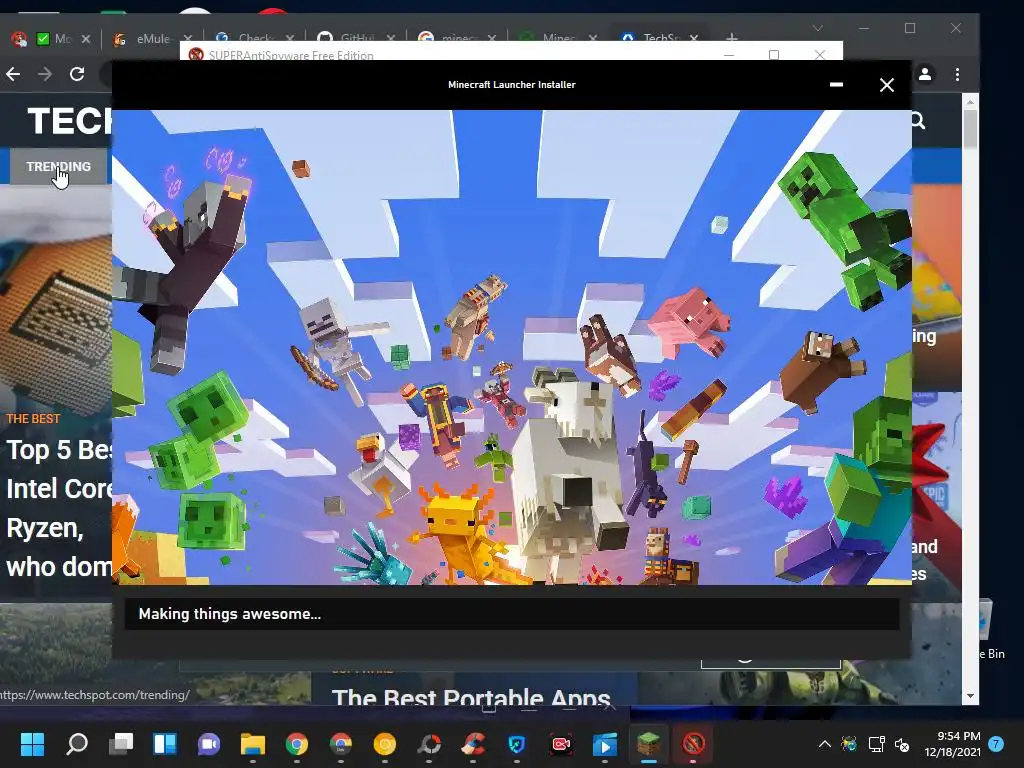The width and height of the screenshot is (1024, 768).
Task: Minimize the Minecraft Launcher Installer
Action: [836, 85]
